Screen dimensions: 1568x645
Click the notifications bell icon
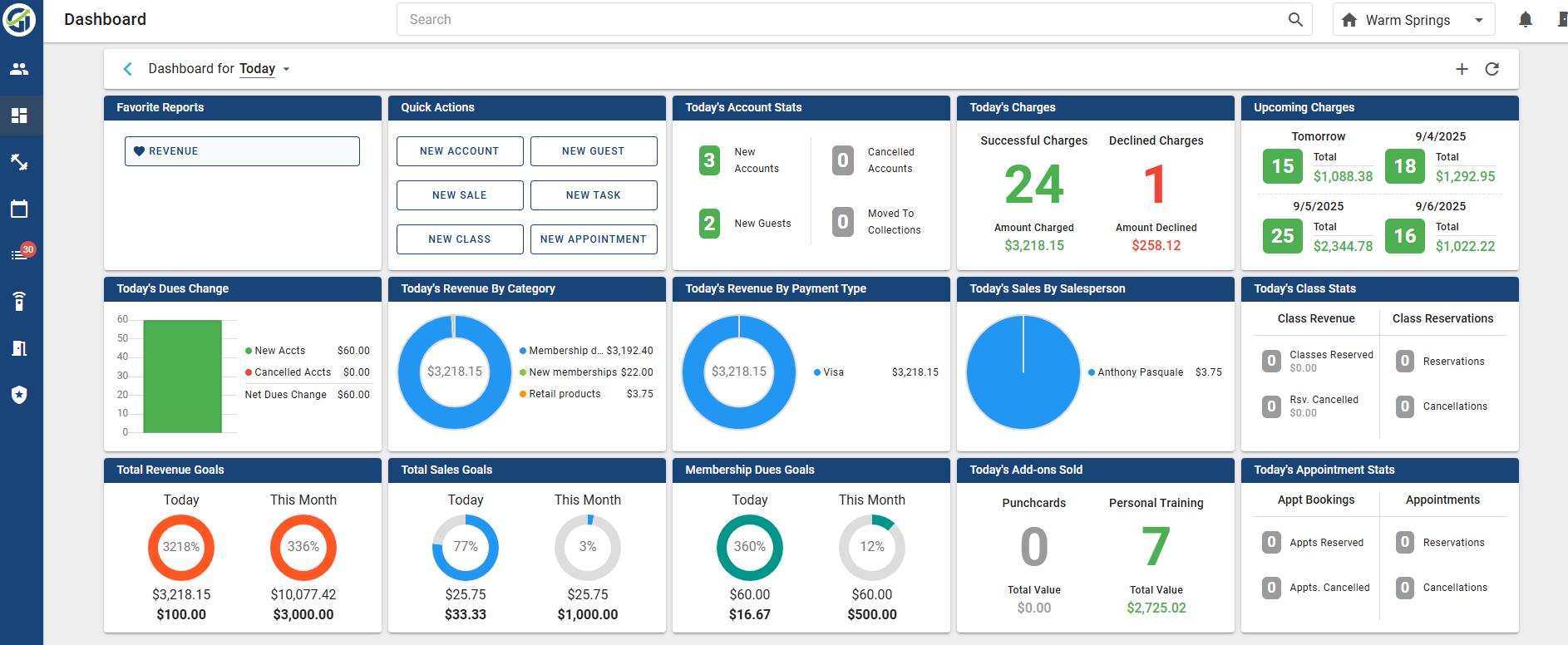click(x=1525, y=19)
